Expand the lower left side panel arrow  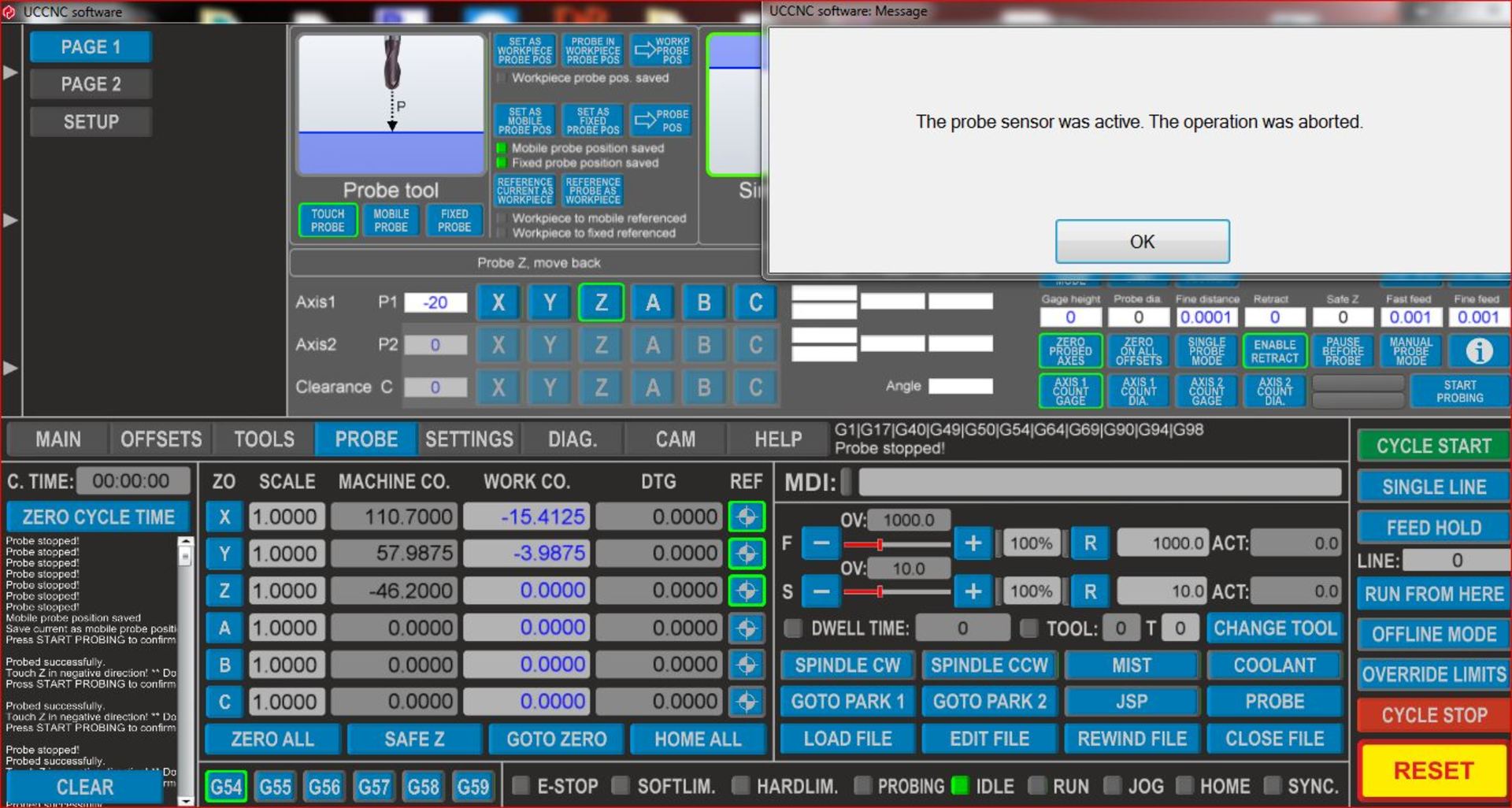pos(10,368)
